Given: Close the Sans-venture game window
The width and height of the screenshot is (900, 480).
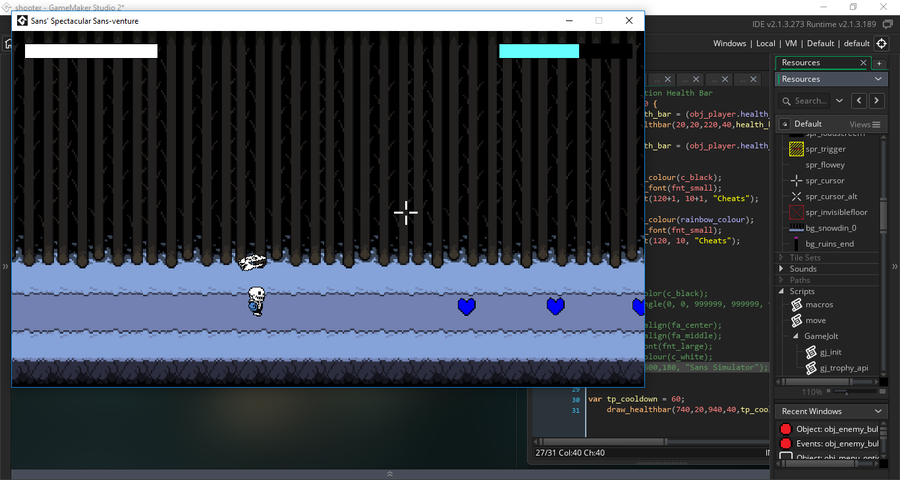Looking at the screenshot, I should [x=629, y=21].
